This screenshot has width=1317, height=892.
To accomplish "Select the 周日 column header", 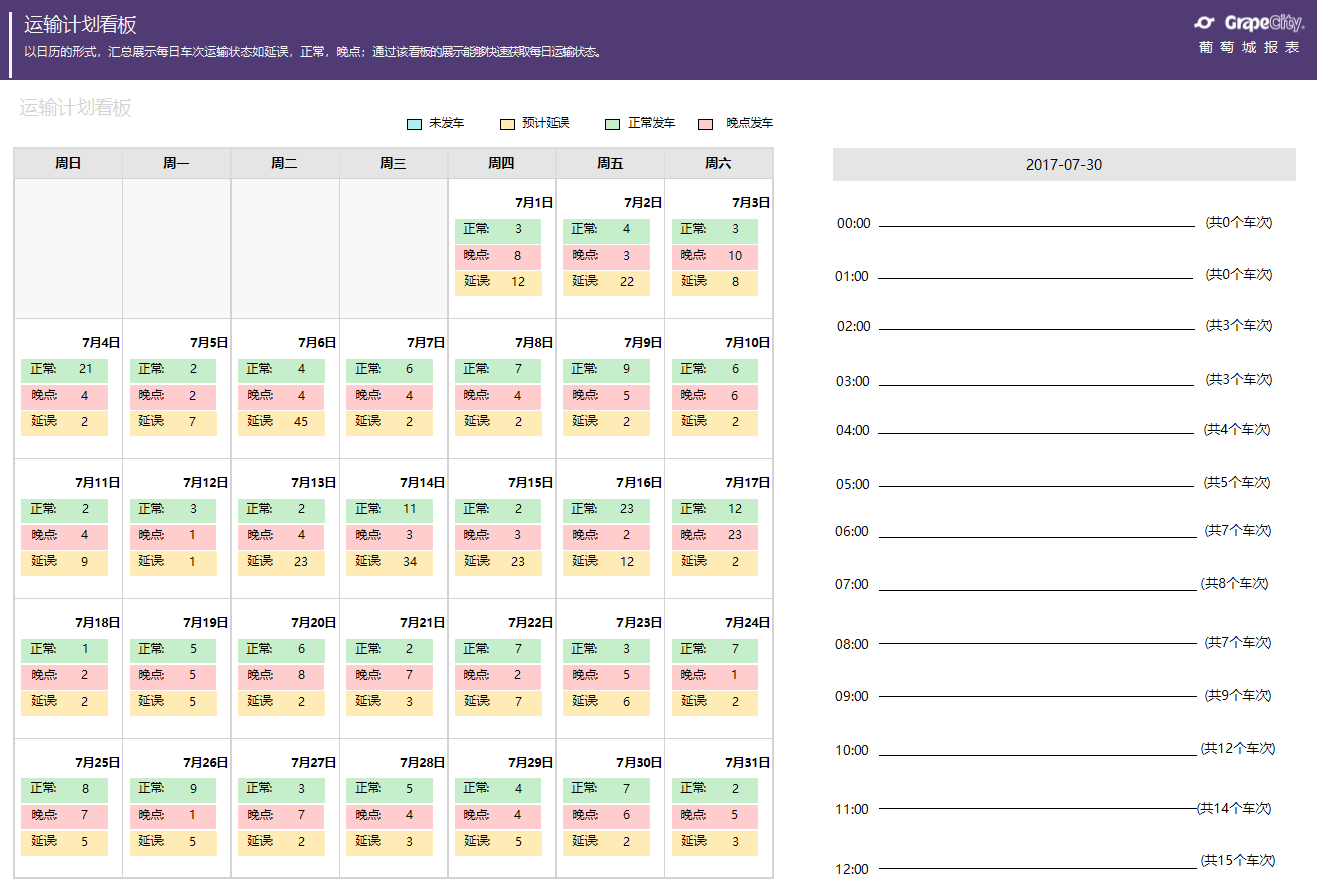I will (x=68, y=163).
